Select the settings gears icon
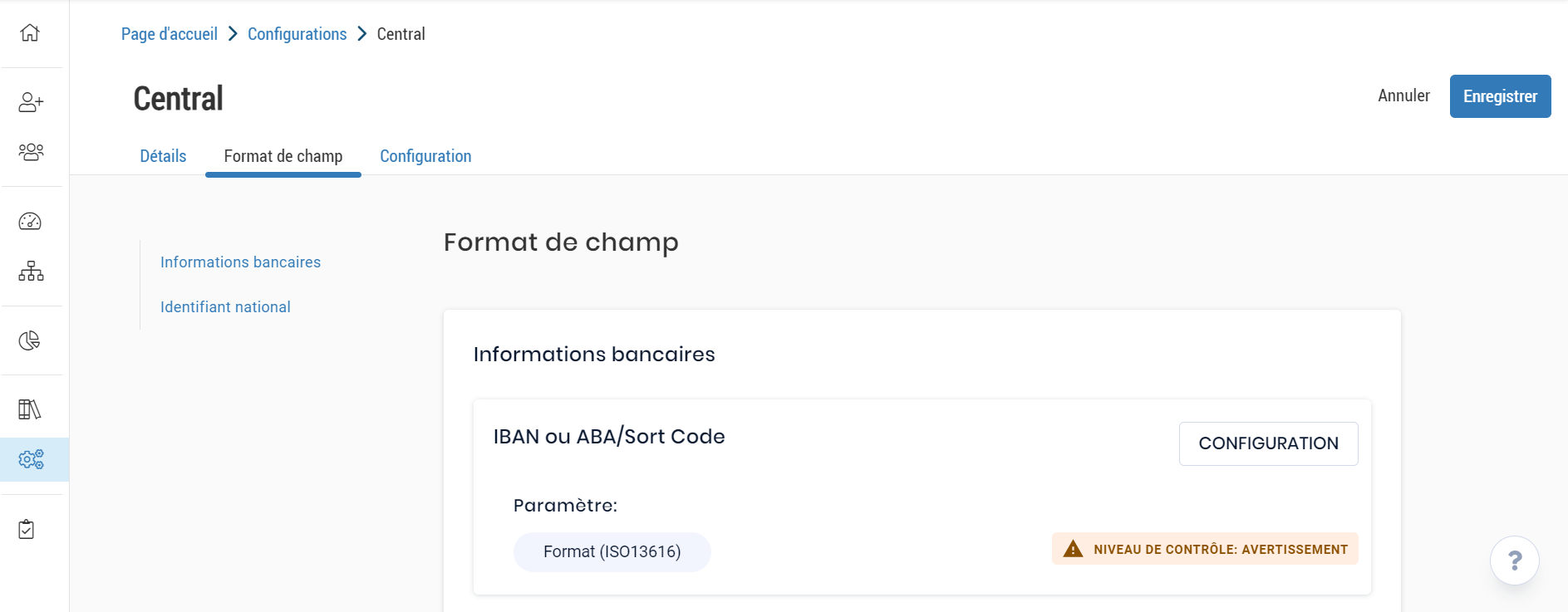This screenshot has width=1568, height=612. (x=32, y=459)
